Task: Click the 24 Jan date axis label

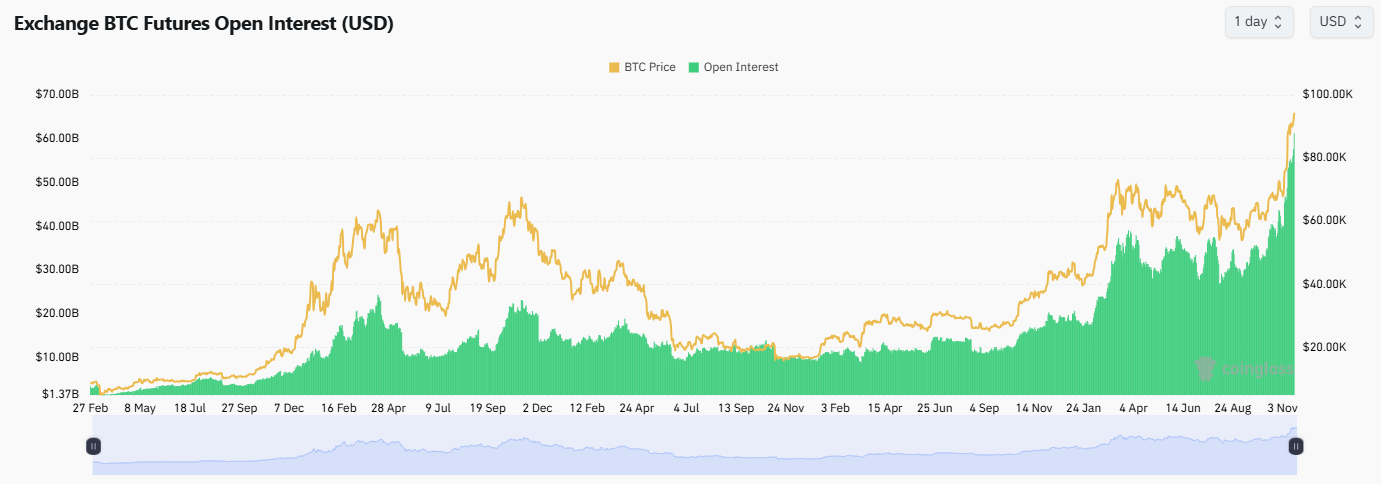Action: point(1083,409)
